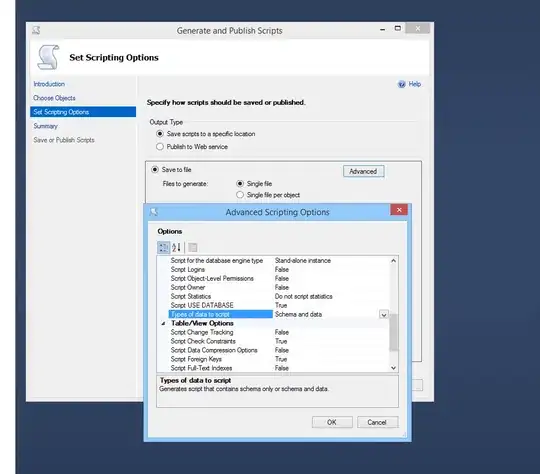Click the Alphabetical sort icon
This screenshot has height=474, width=540.
coord(176,247)
